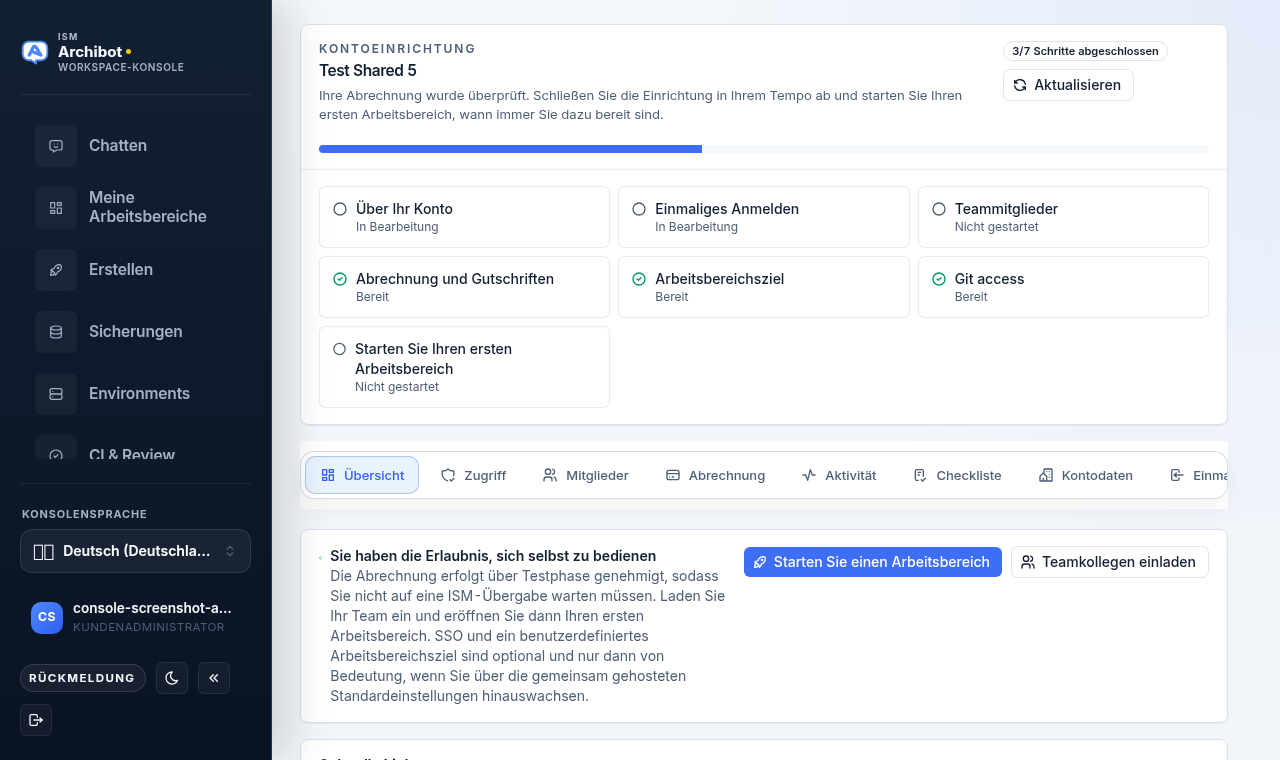Switch to the Mitglieder tab
Image resolution: width=1280 pixels, height=760 pixels.
586,475
